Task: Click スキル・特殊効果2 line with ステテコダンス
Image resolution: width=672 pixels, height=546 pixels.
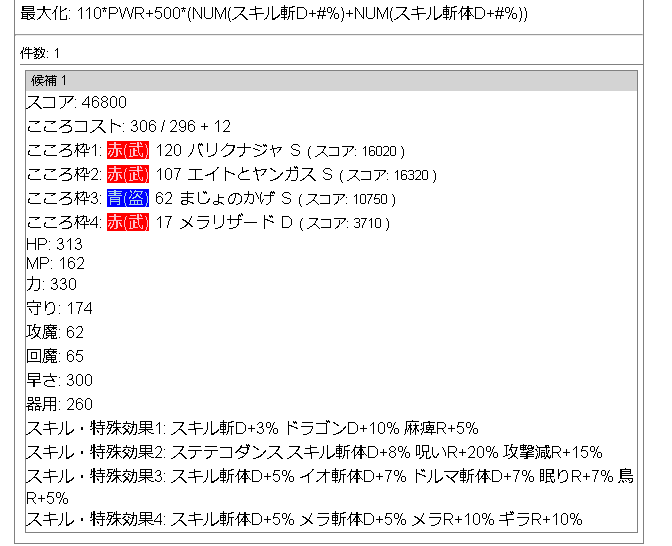Action: (x=314, y=452)
